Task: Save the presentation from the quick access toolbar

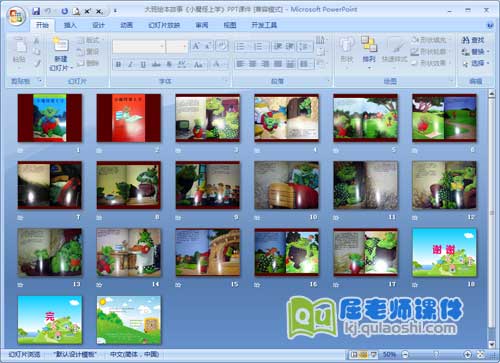Action: point(36,11)
